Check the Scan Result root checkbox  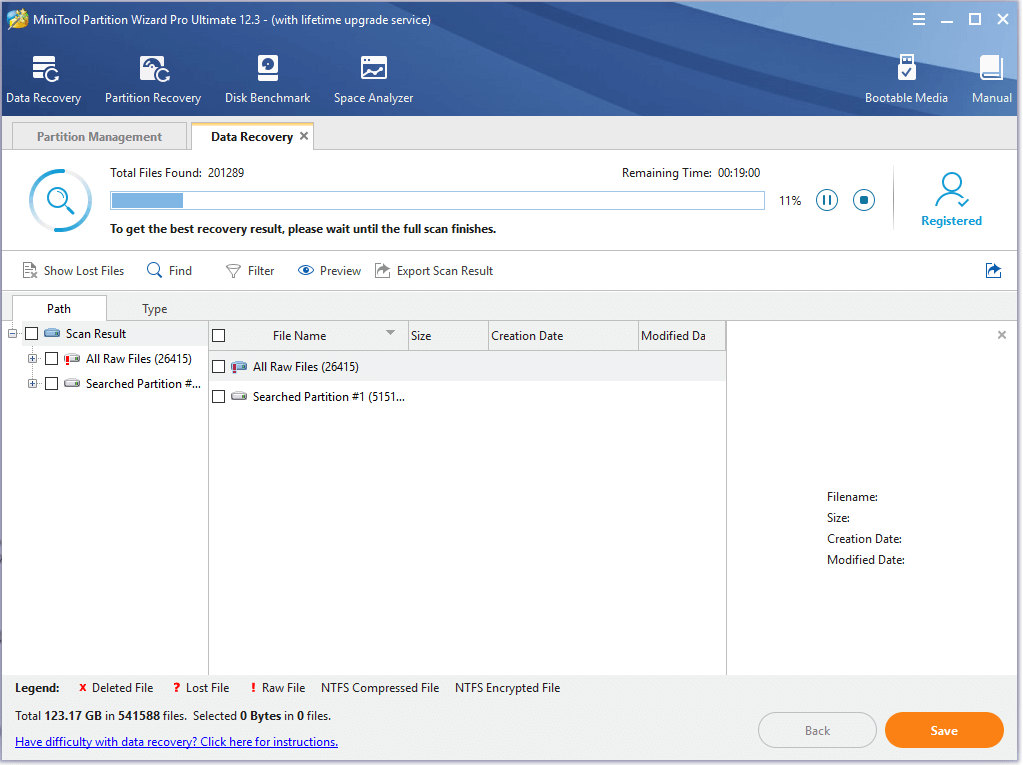32,334
